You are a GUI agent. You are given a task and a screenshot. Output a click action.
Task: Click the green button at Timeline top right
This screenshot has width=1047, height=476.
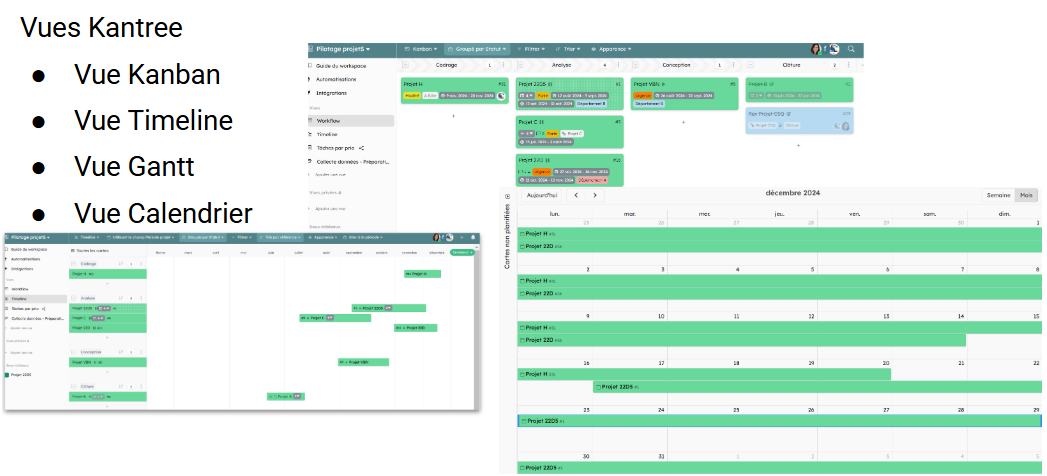pos(462,252)
